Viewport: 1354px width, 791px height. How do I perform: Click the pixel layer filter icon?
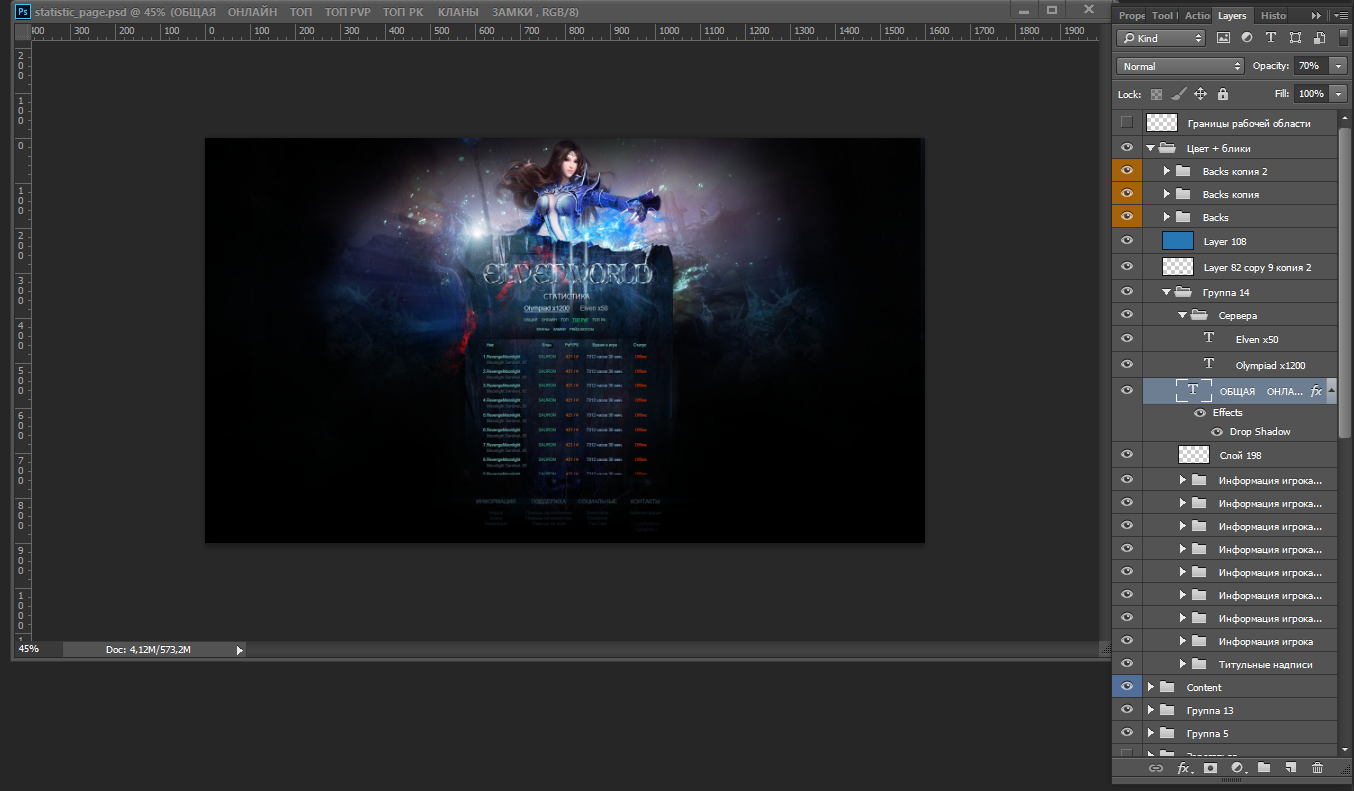click(1223, 38)
